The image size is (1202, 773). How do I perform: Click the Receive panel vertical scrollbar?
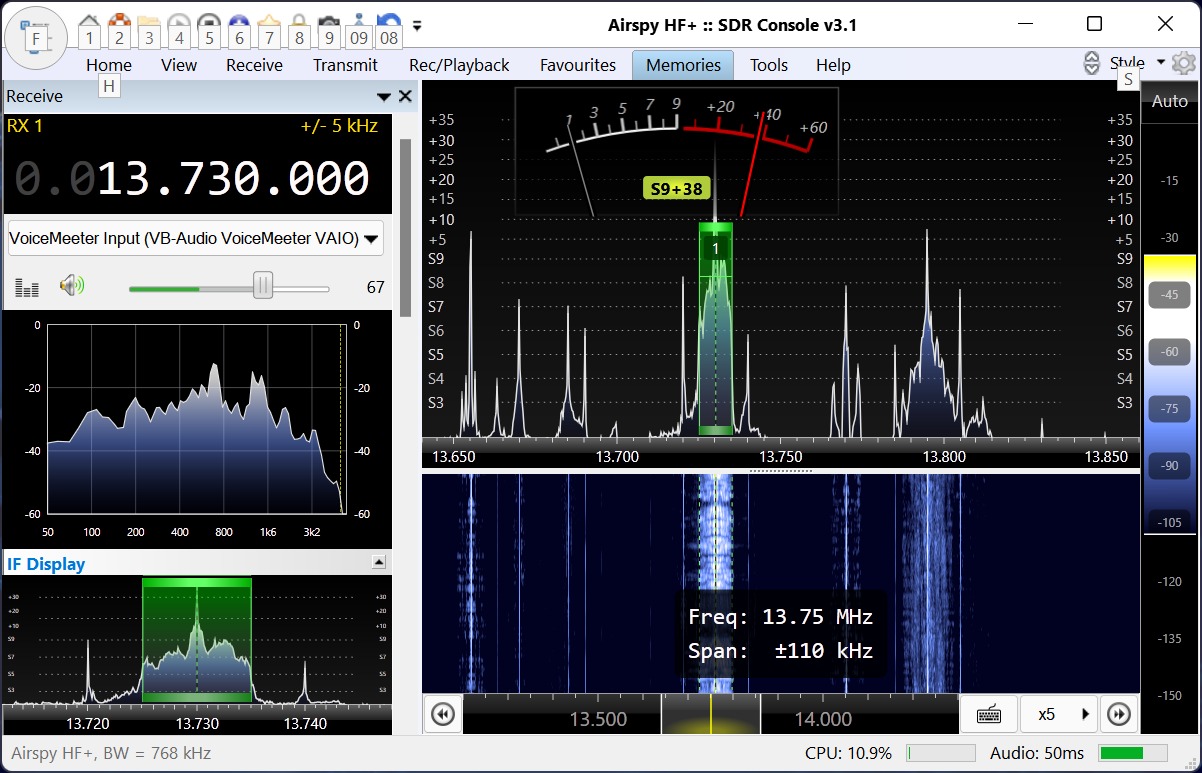coord(405,228)
